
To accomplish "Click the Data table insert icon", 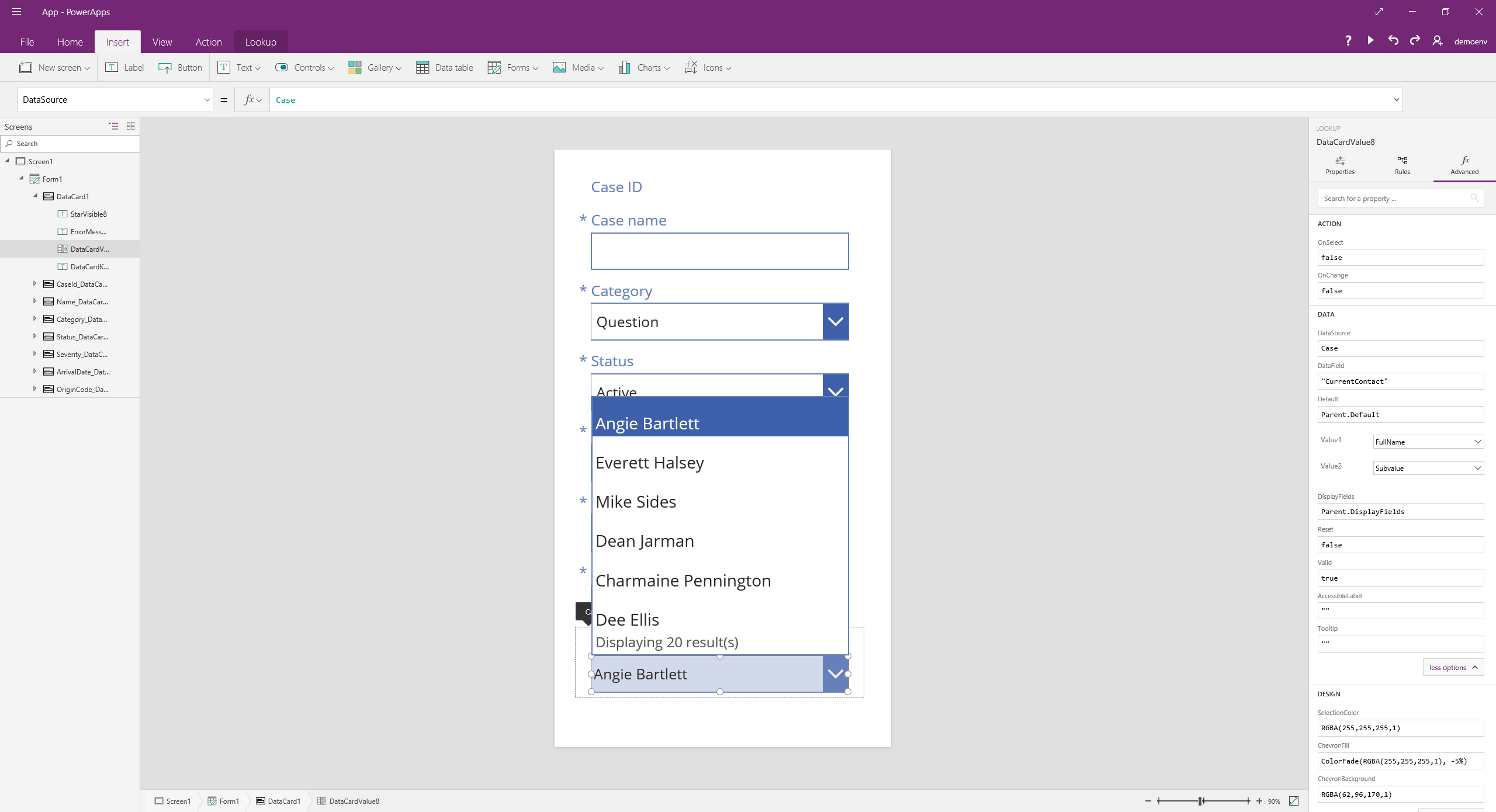I will pos(422,67).
